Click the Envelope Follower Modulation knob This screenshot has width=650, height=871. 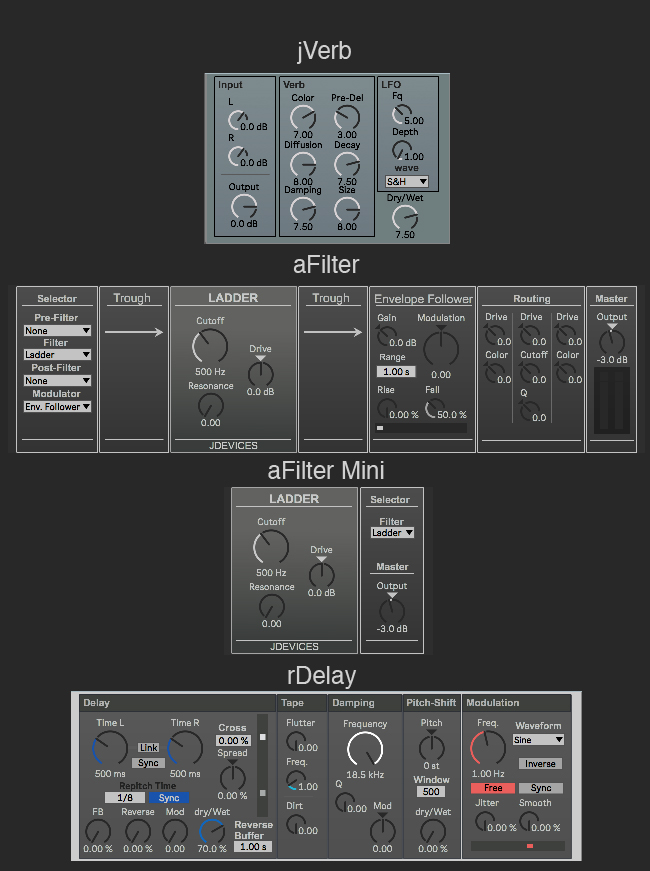tap(440, 349)
